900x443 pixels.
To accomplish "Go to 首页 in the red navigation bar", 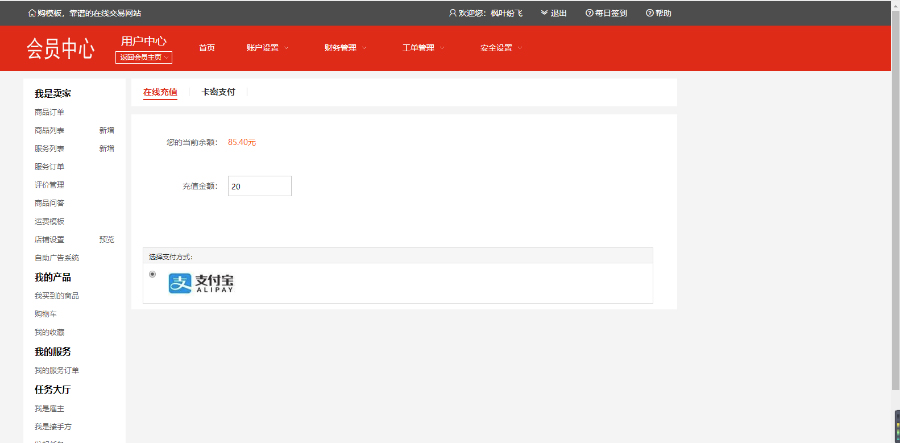I will (x=206, y=48).
